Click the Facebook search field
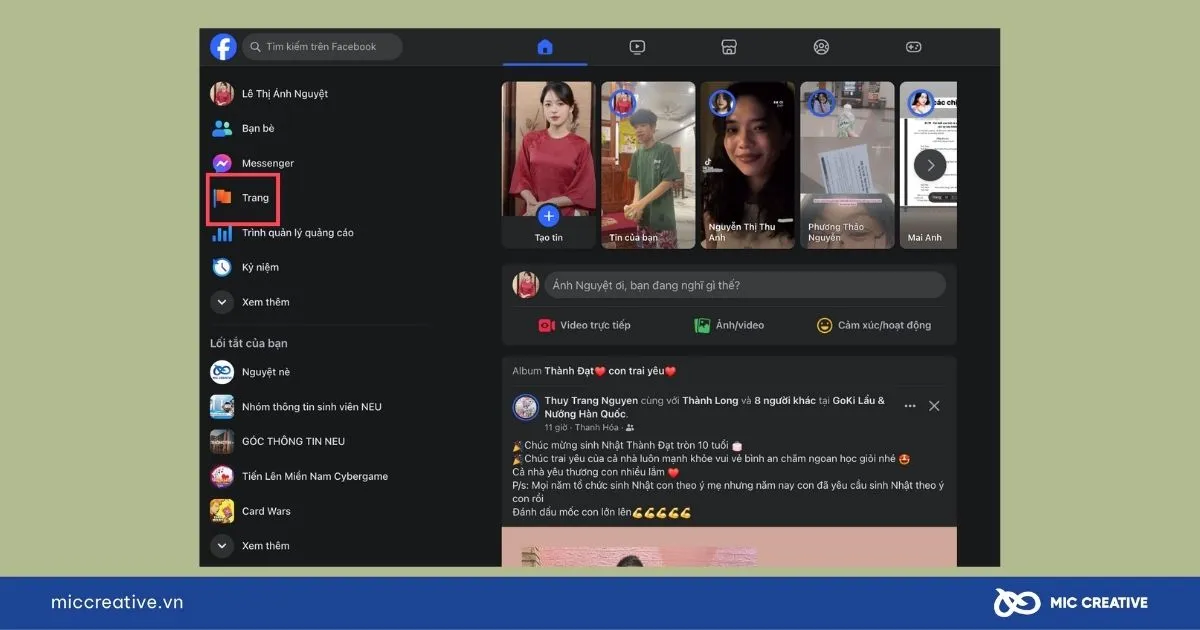1200x630 pixels. coord(322,47)
